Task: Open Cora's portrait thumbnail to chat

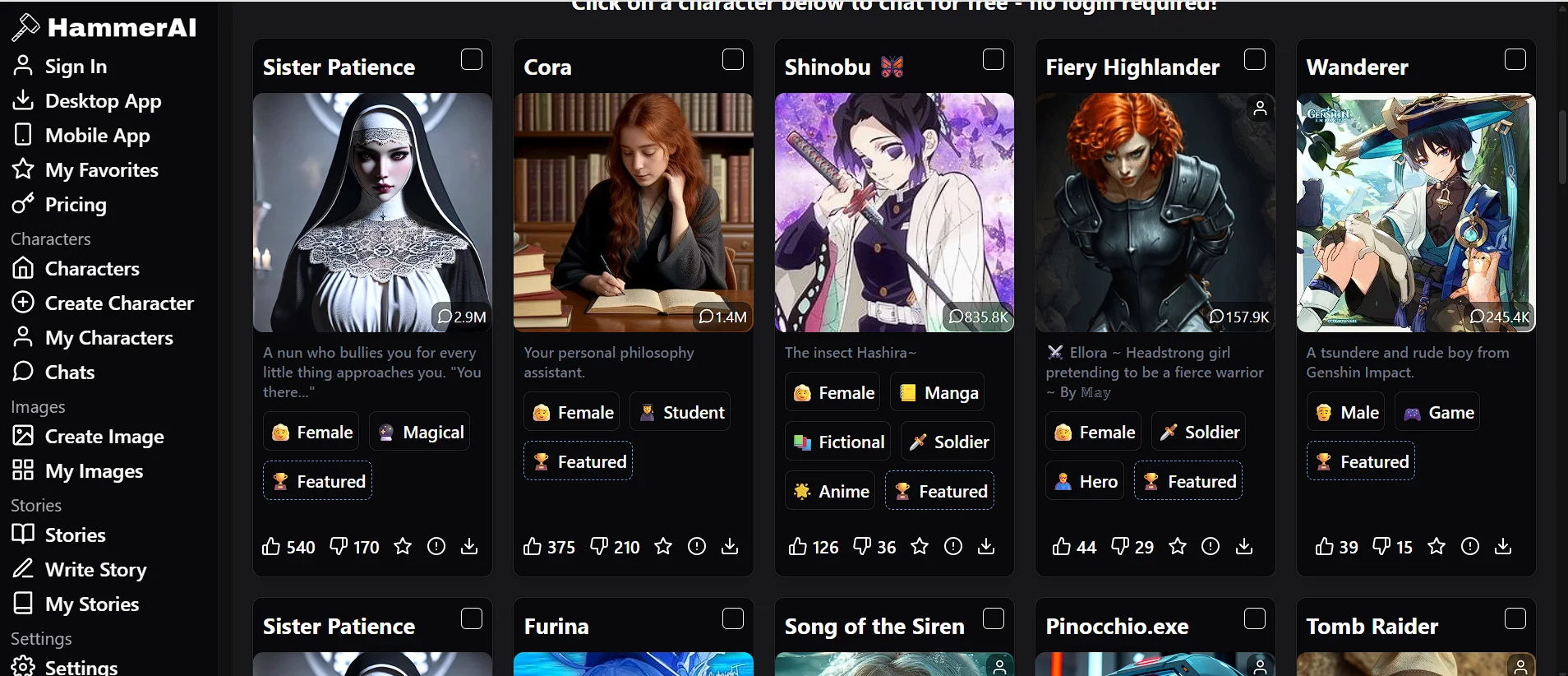Action: pos(634,212)
